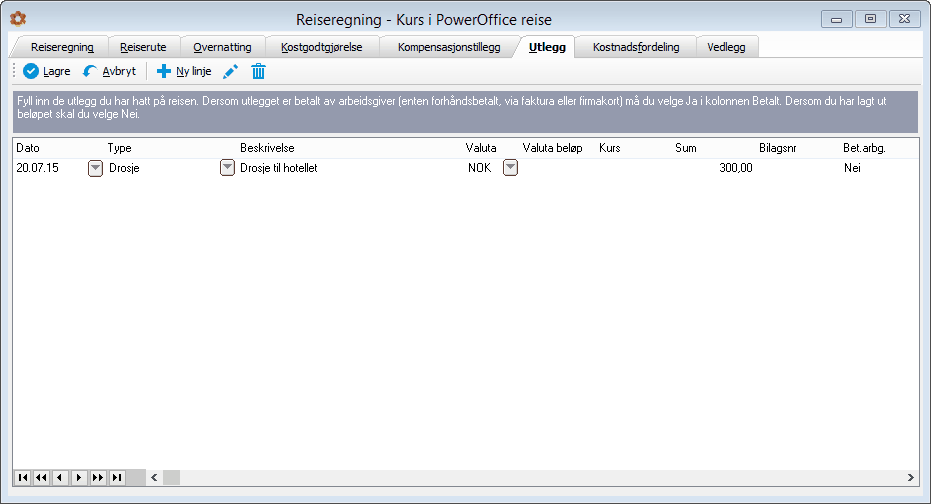Go to next record navigator arrow
Screen dimensions: 931x504
(79, 477)
